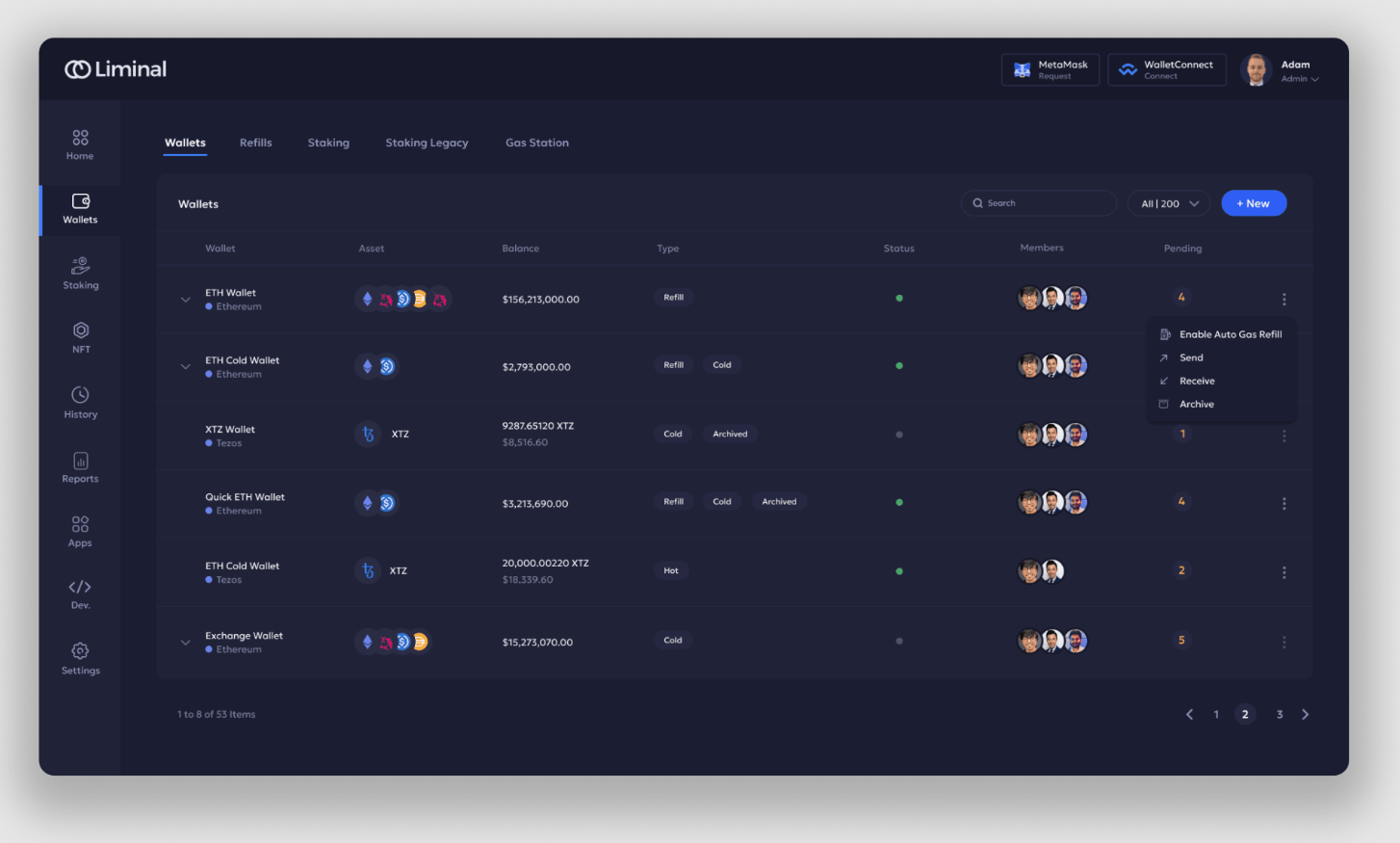Click the Search input field
The height and width of the screenshot is (843, 1400).
(1039, 203)
